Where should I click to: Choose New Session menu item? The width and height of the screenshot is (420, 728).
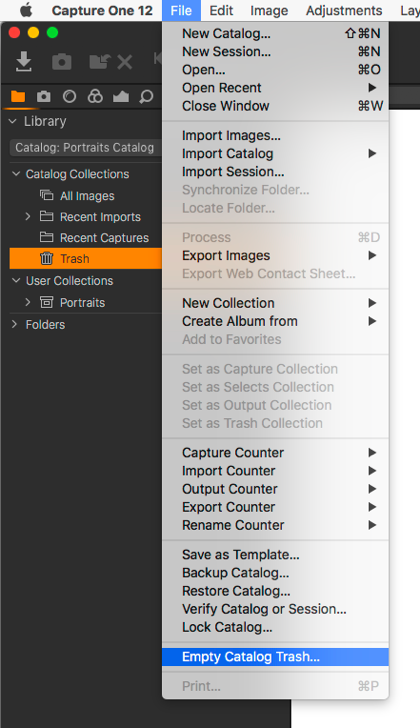pos(275,52)
